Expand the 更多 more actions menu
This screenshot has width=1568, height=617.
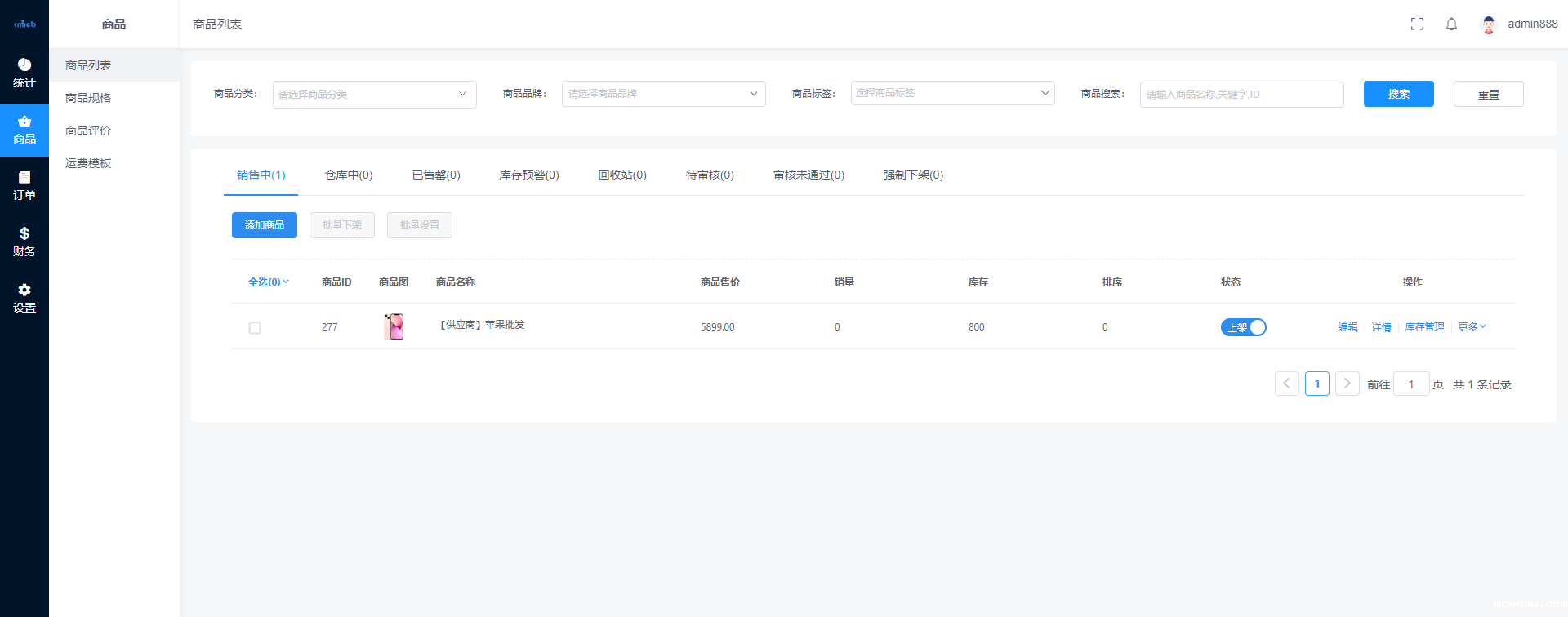click(x=1472, y=327)
